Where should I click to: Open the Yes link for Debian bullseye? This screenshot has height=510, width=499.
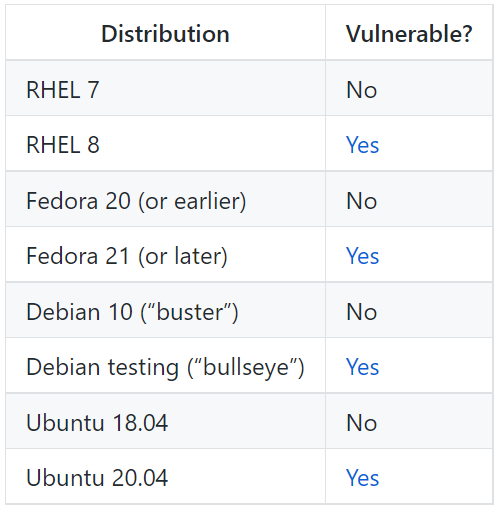coord(362,367)
